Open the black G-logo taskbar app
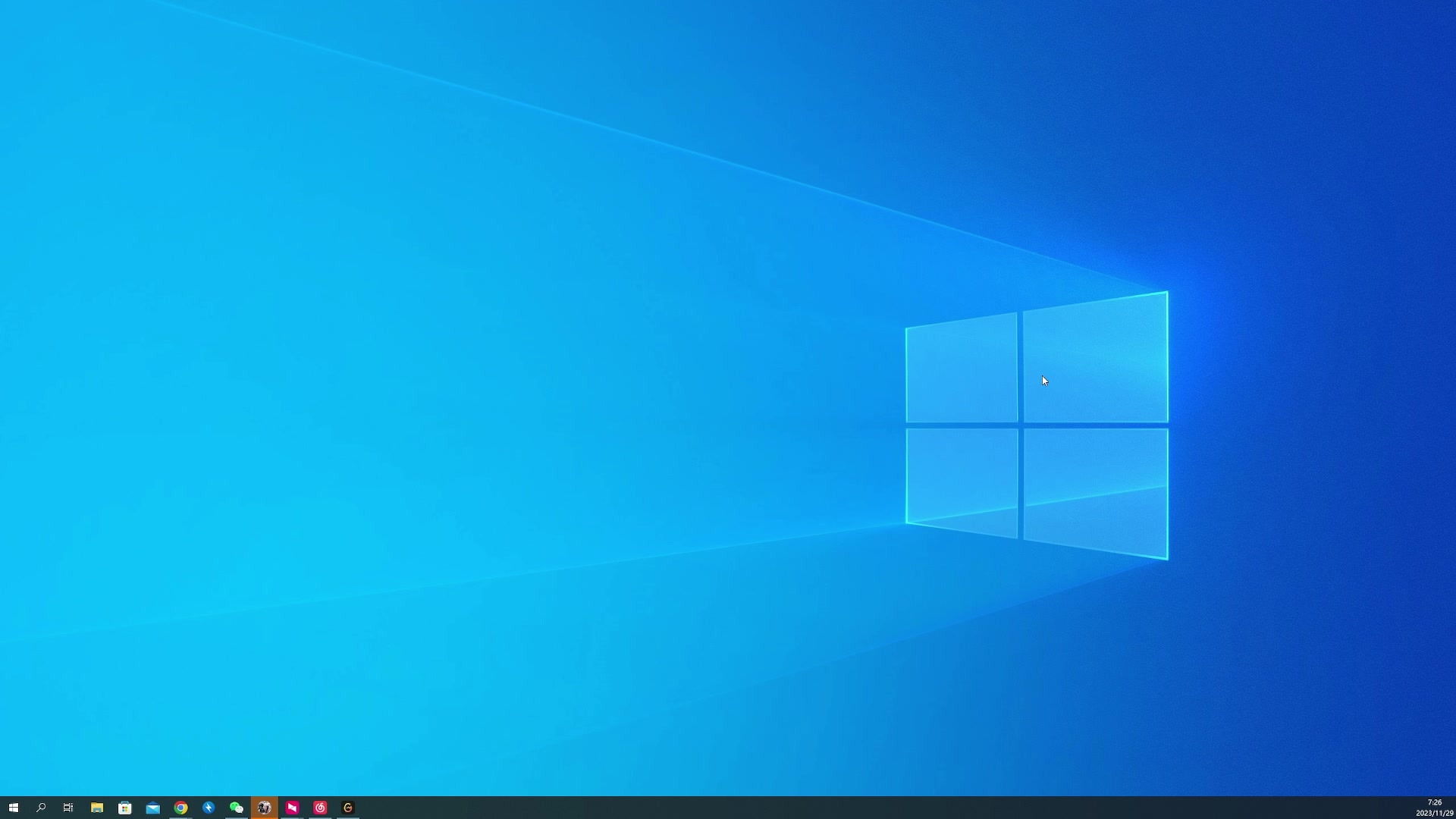 (x=348, y=808)
